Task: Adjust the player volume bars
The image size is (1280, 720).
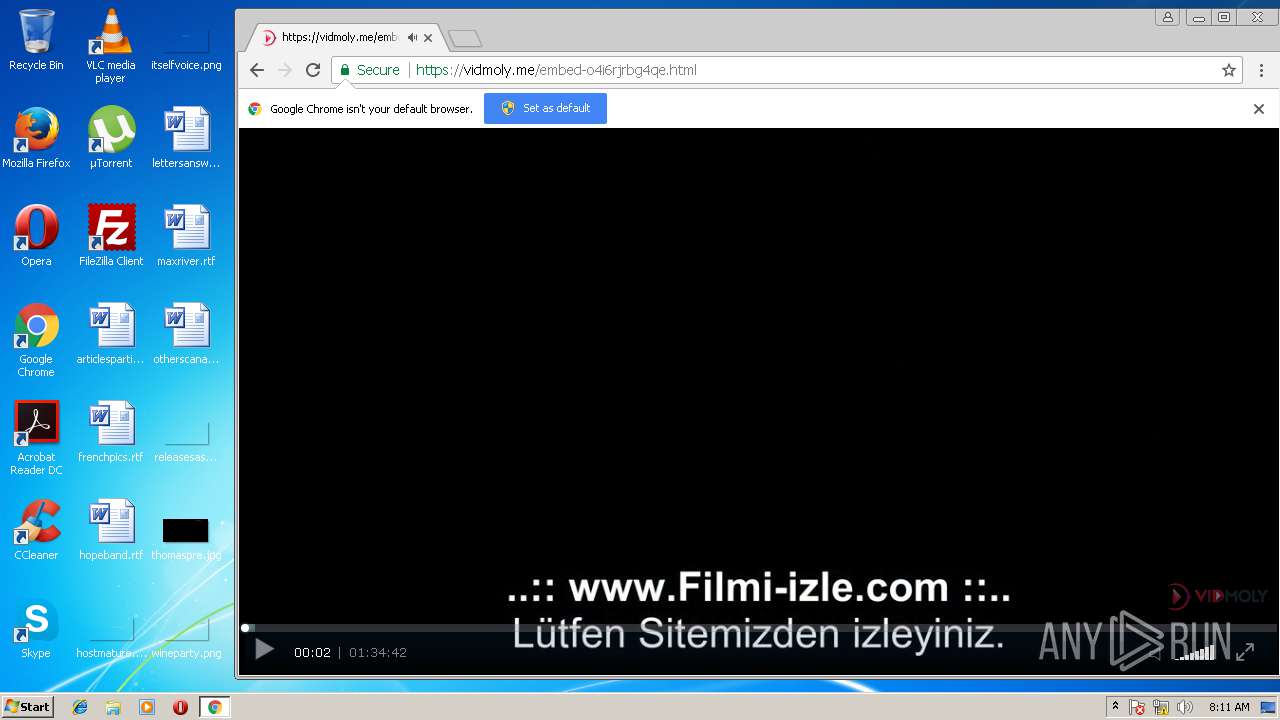Action: coord(1195,652)
